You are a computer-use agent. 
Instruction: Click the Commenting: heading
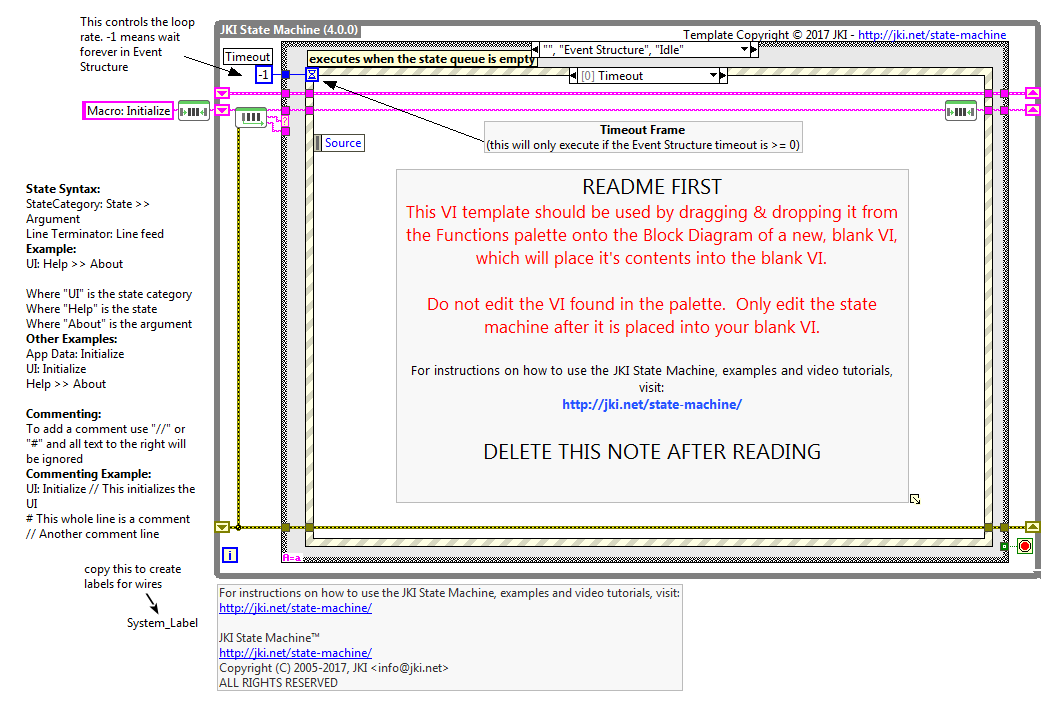coord(64,414)
